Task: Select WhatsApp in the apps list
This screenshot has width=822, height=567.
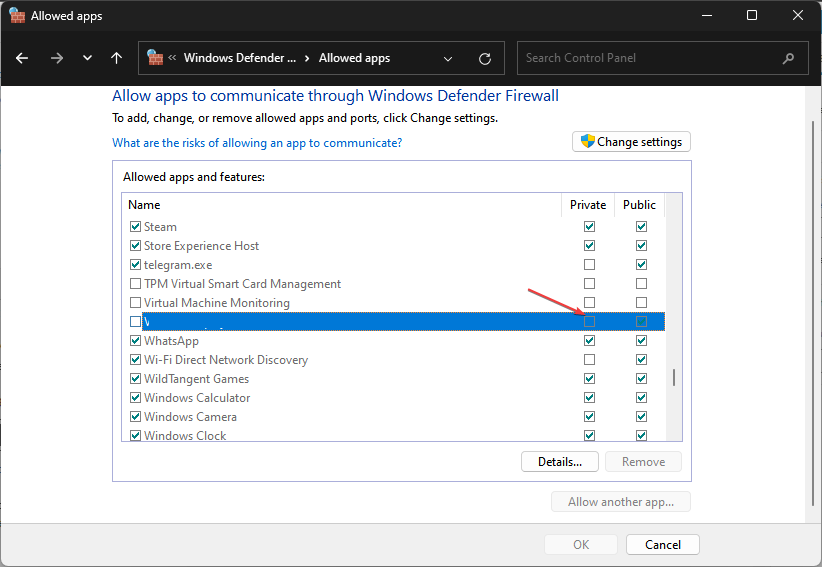Action: [171, 341]
